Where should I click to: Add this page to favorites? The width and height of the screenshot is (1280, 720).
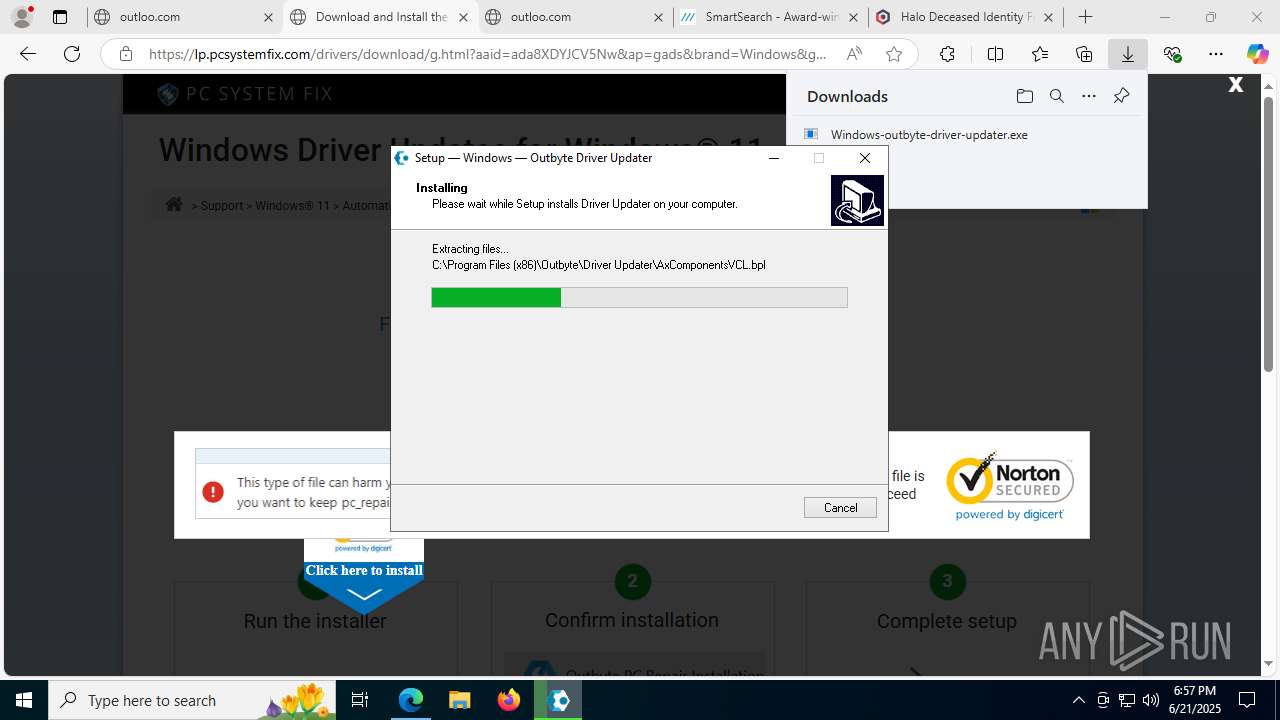point(894,54)
